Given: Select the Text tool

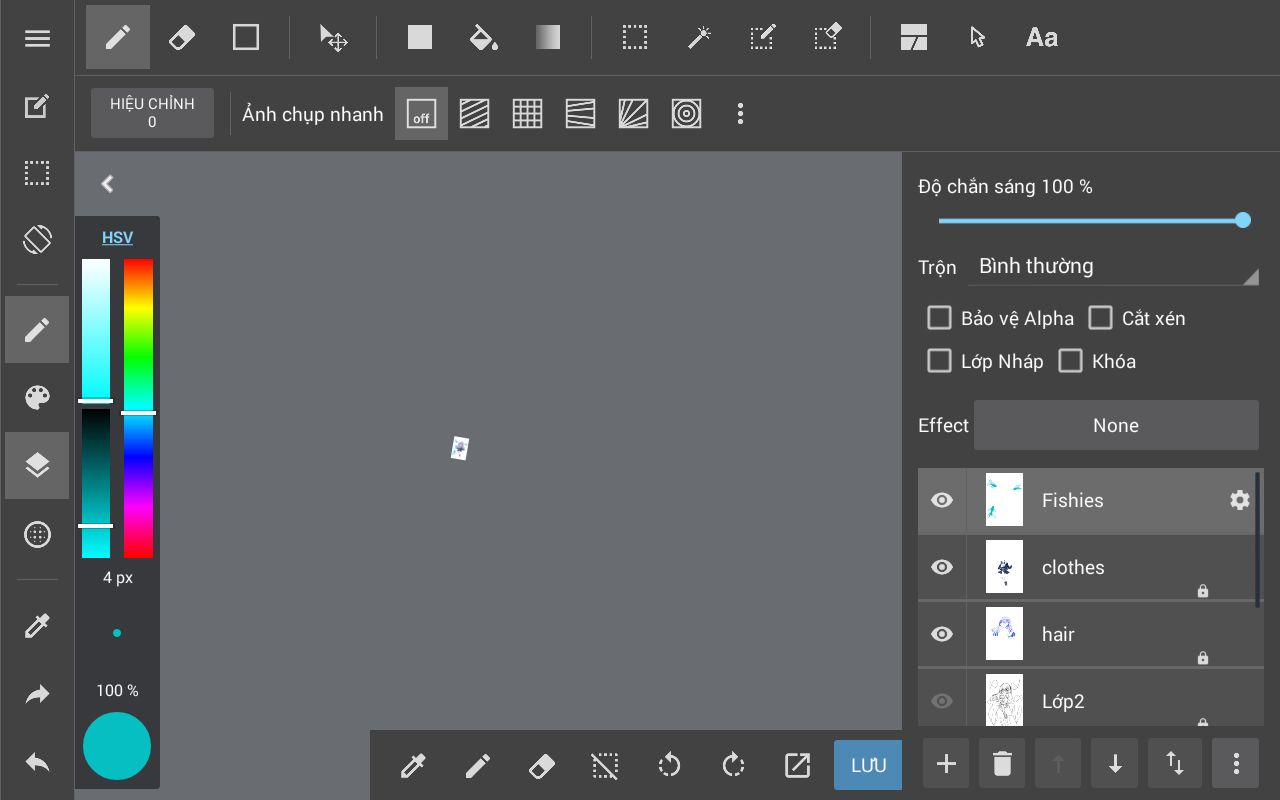Looking at the screenshot, I should click(1041, 38).
